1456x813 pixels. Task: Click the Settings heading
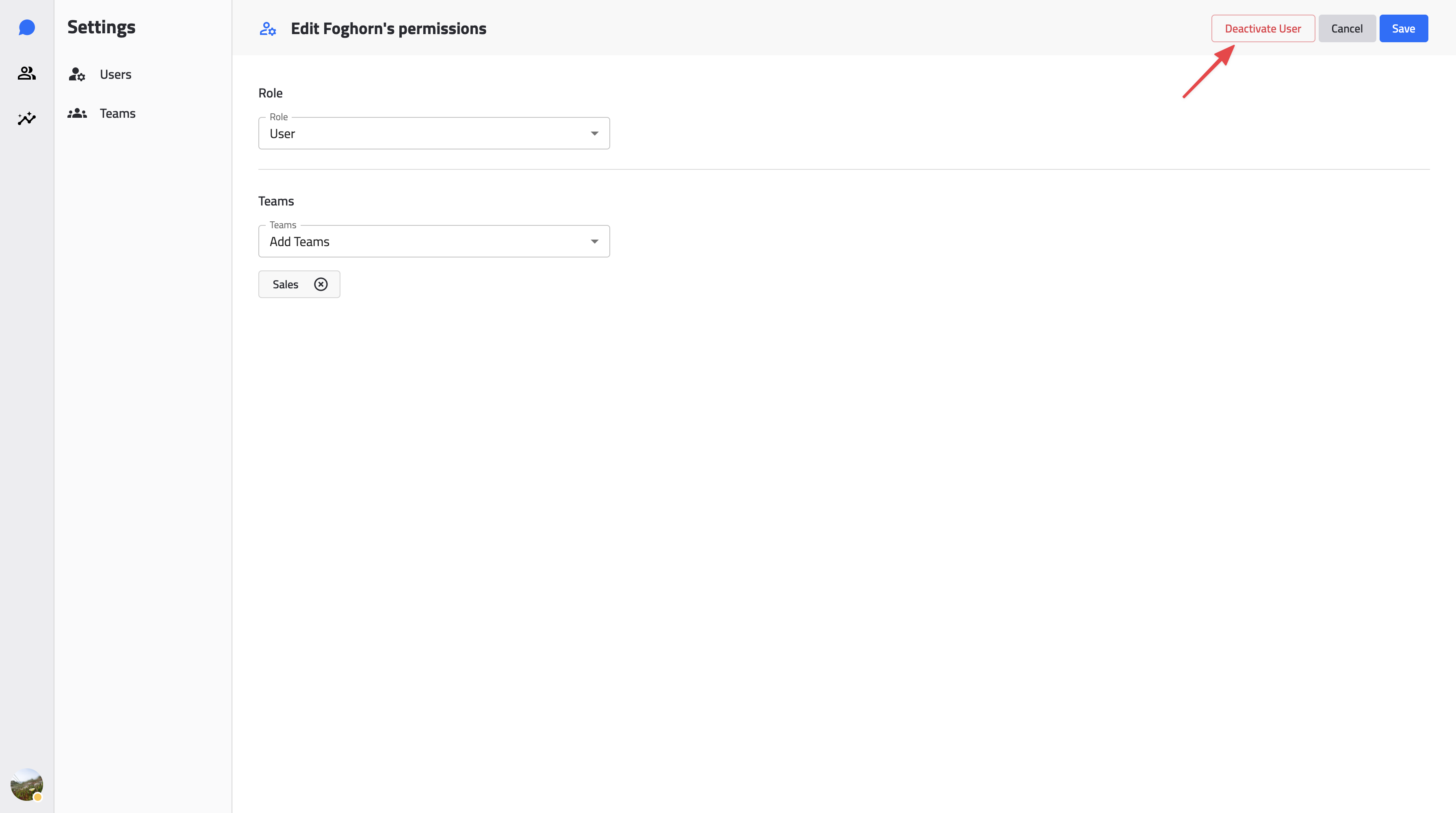pos(101,27)
